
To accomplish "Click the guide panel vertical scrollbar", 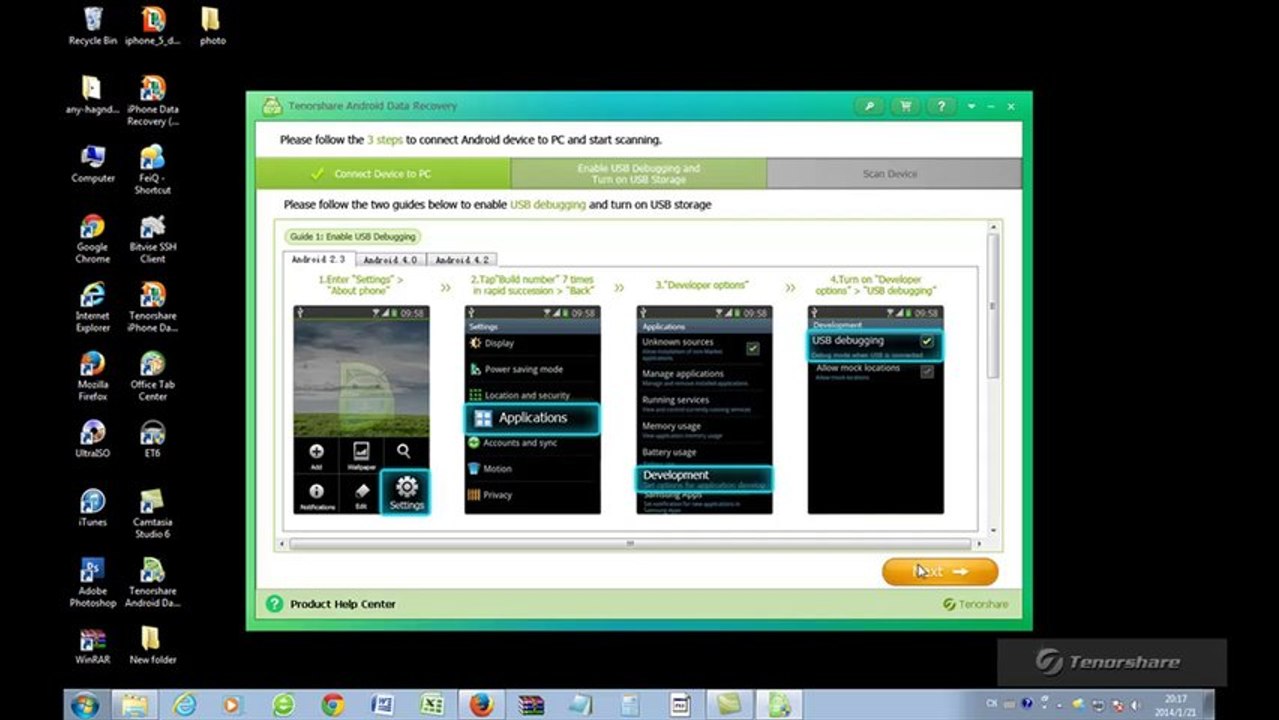I will [992, 305].
